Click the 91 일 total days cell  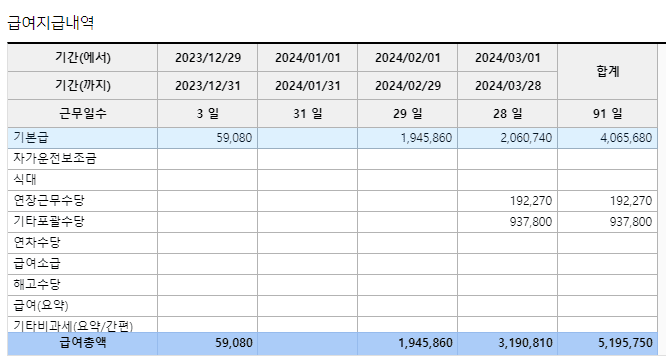point(607,113)
